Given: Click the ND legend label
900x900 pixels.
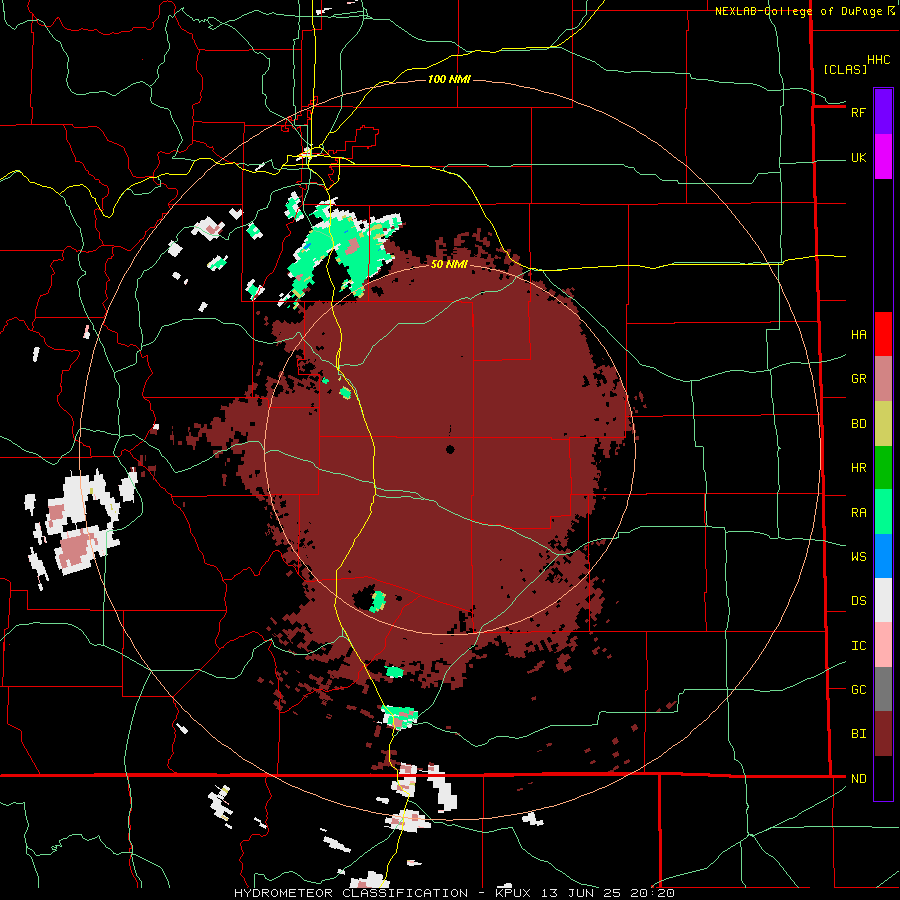Looking at the screenshot, I should pyautogui.click(x=858, y=779).
